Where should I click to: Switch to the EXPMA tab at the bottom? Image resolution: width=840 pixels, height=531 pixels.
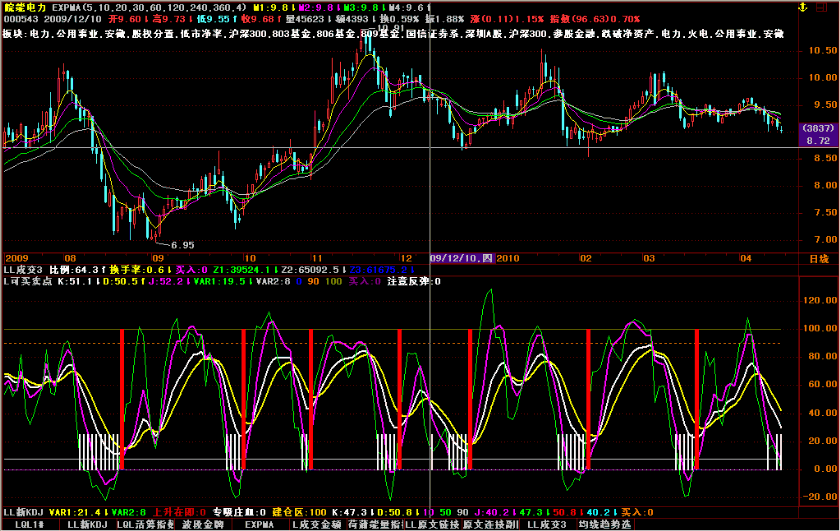[259, 524]
